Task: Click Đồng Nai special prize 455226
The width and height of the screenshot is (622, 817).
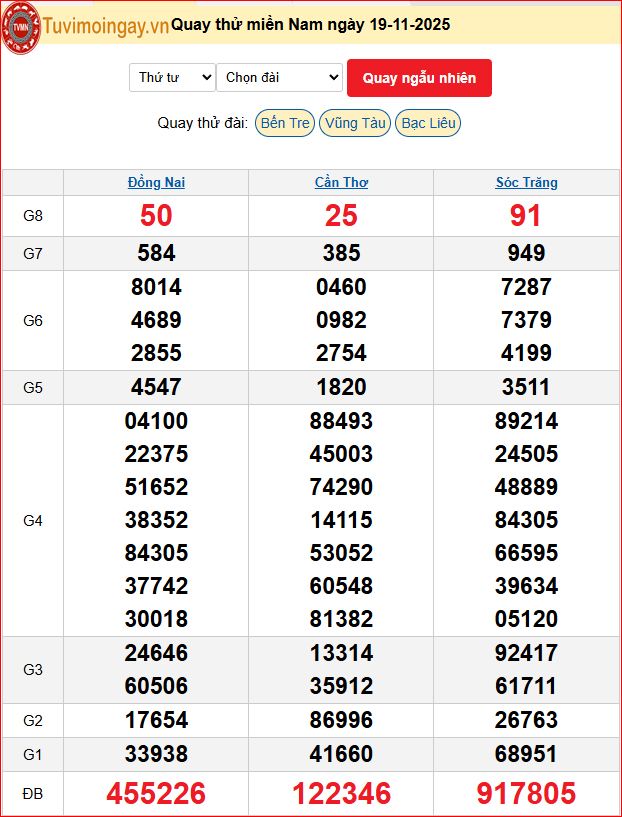Action: tap(156, 794)
